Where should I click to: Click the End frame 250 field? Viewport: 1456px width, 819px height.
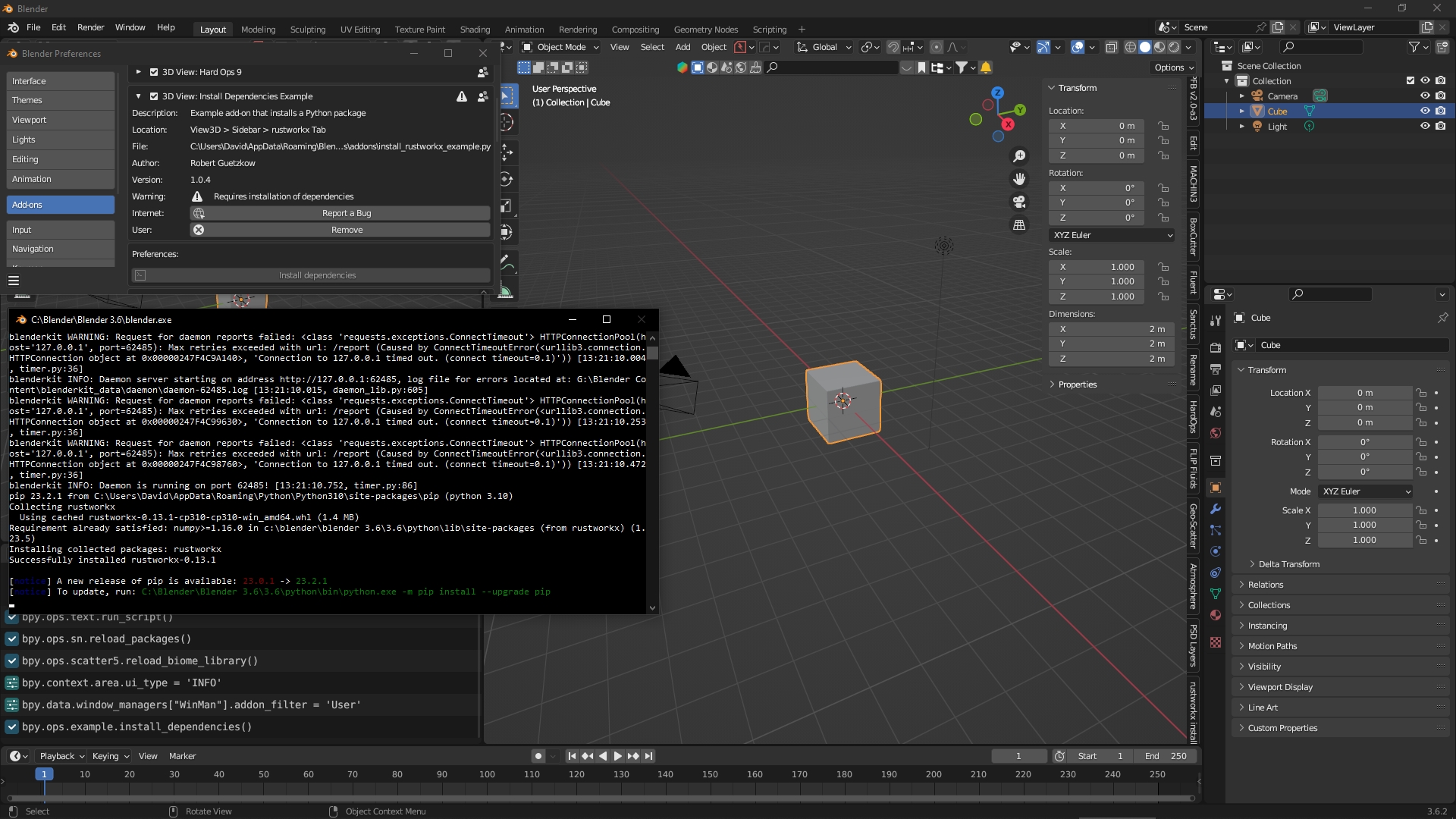point(1166,756)
